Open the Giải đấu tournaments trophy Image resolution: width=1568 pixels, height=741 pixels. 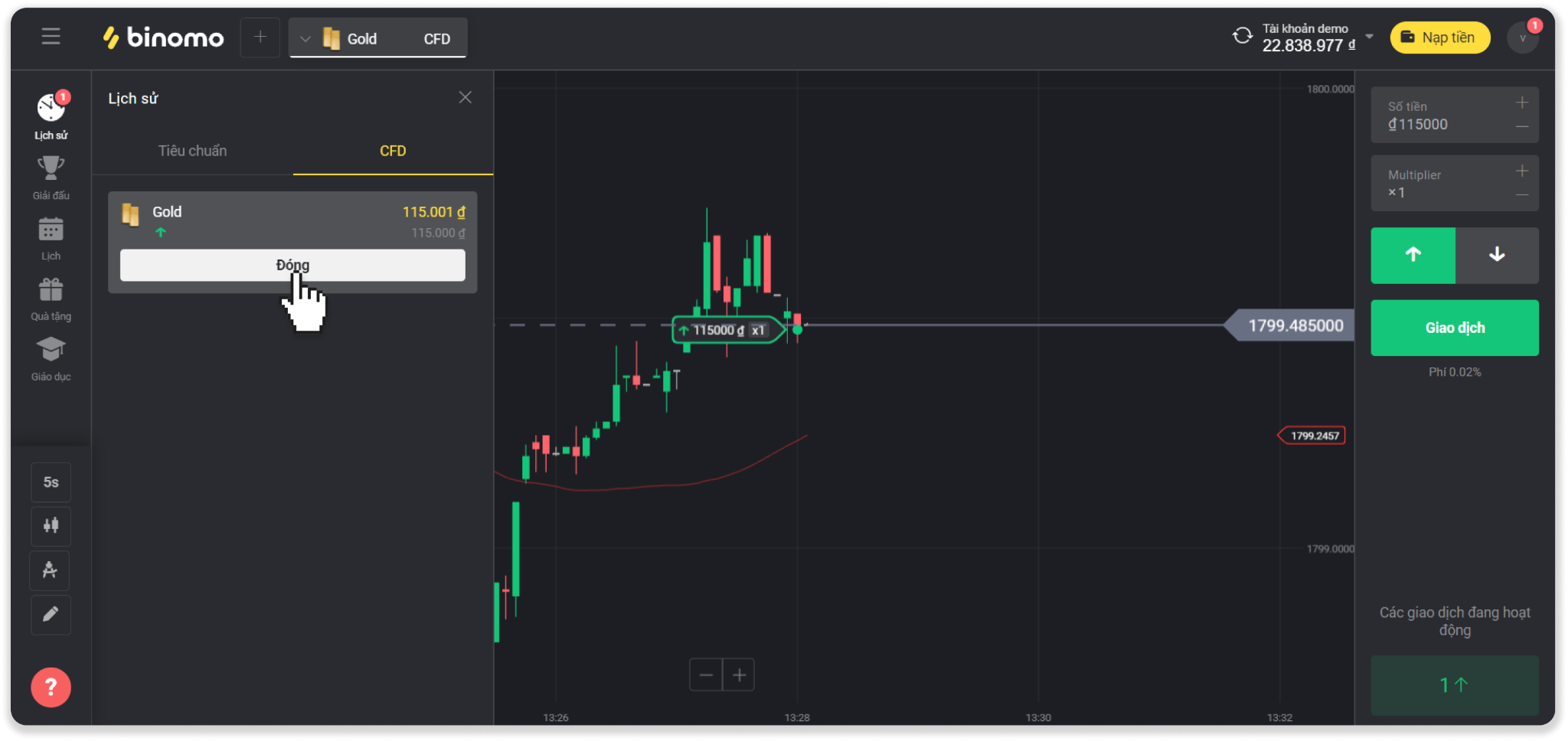point(51,168)
